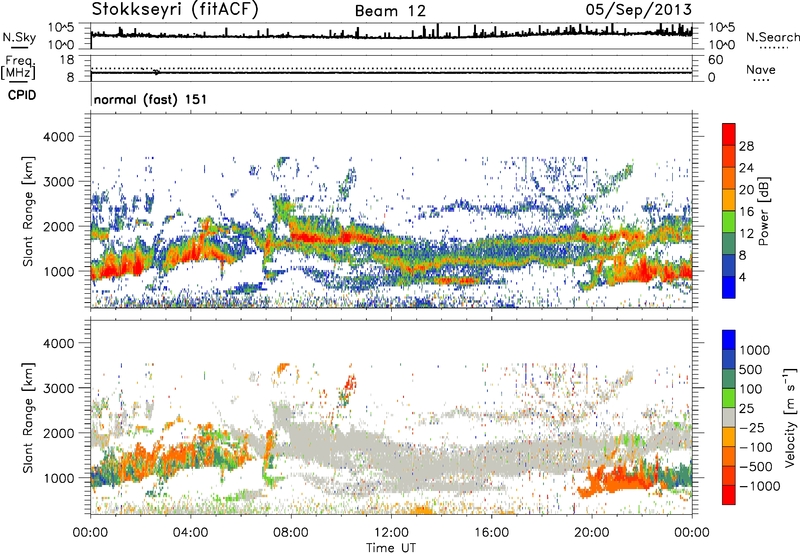
Task: Click the blue top of the velocity colorbar
Action: tap(729, 340)
